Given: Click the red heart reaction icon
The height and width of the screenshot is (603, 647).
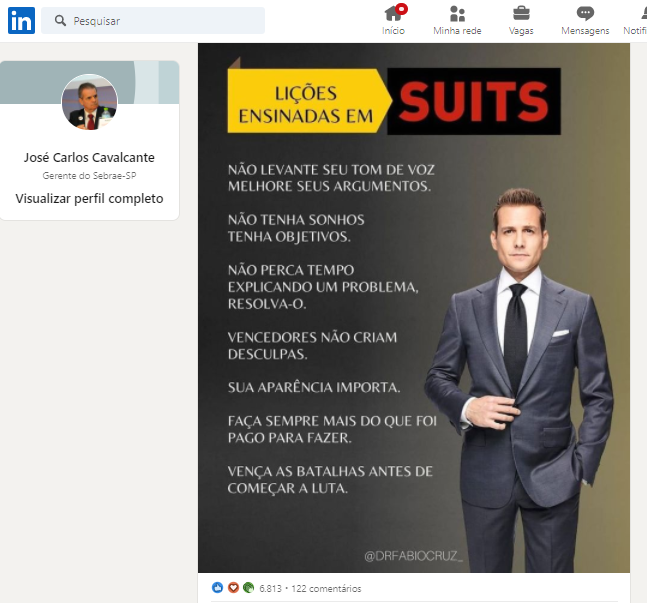Looking at the screenshot, I should pos(233,587).
